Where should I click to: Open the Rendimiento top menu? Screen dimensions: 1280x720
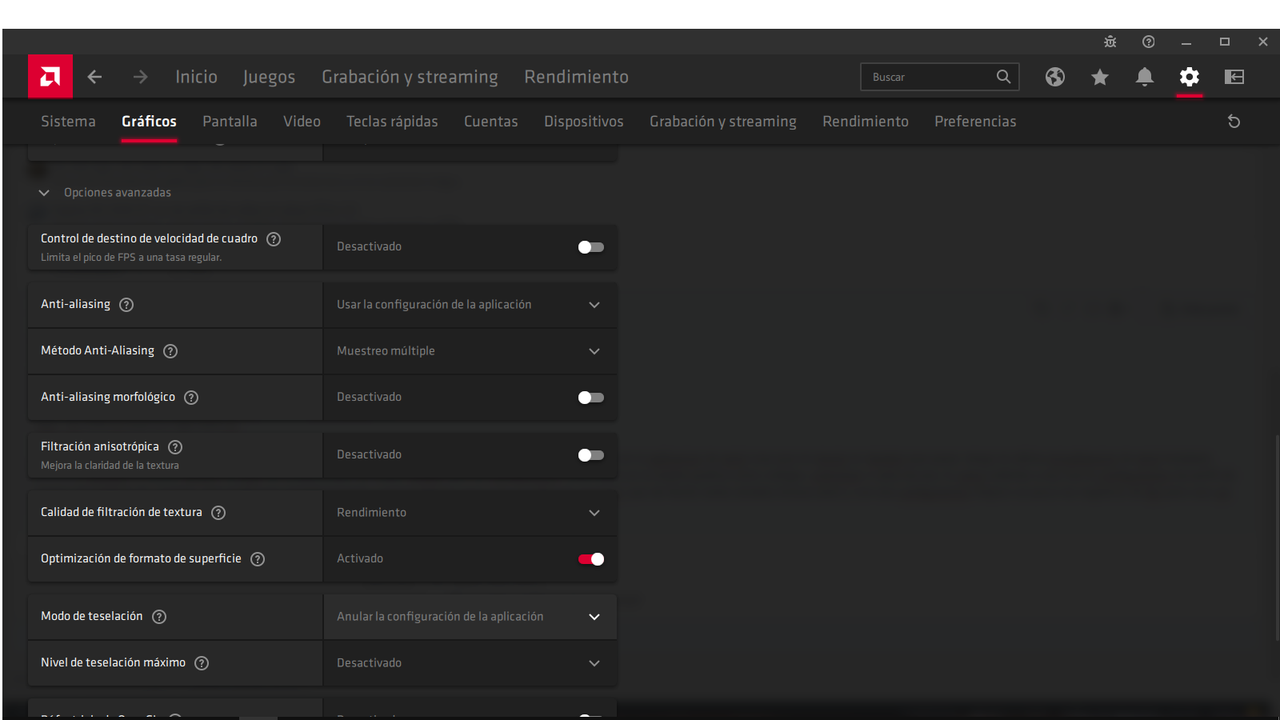(576, 77)
